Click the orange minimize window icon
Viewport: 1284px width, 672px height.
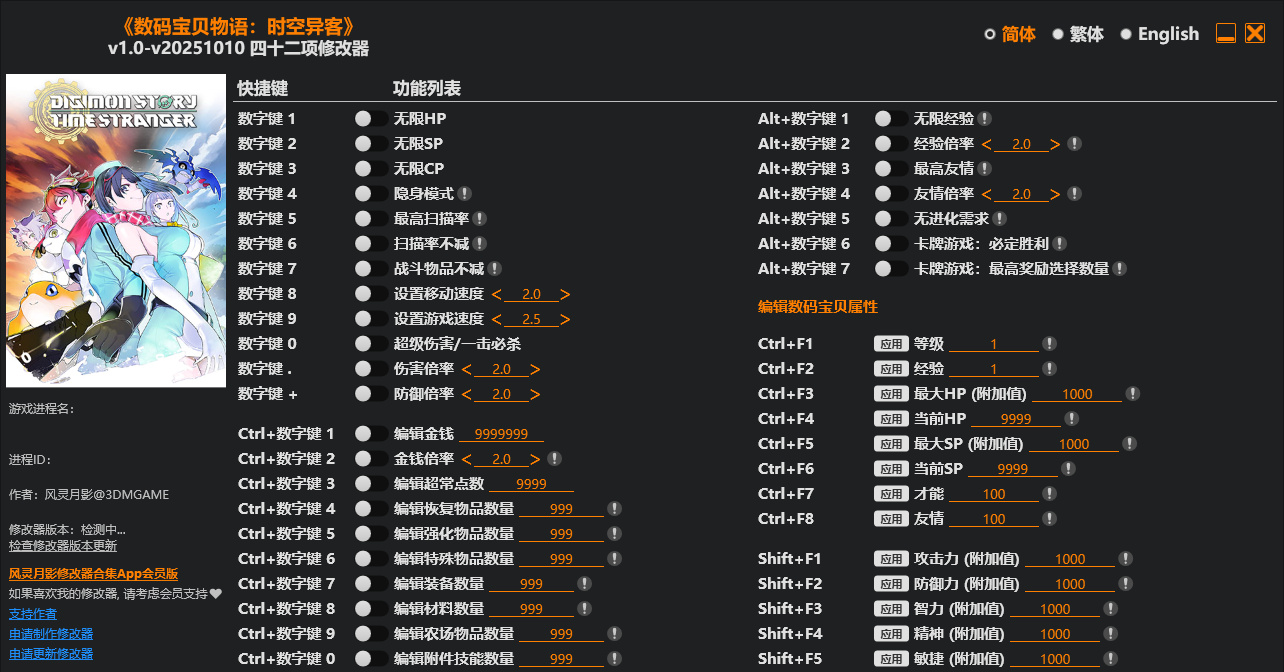(x=1226, y=33)
